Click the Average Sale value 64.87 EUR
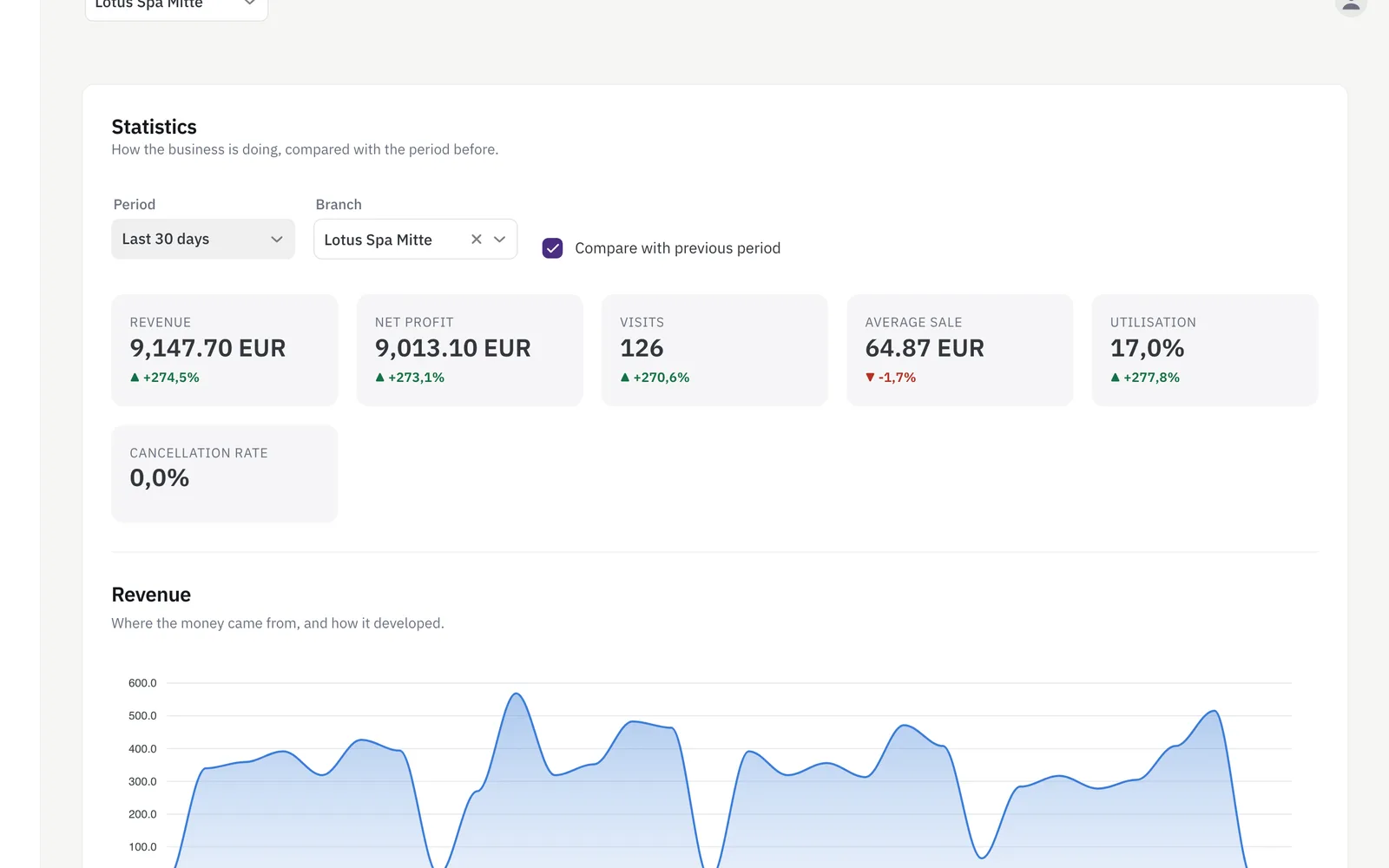This screenshot has width=1389, height=868. coord(925,348)
